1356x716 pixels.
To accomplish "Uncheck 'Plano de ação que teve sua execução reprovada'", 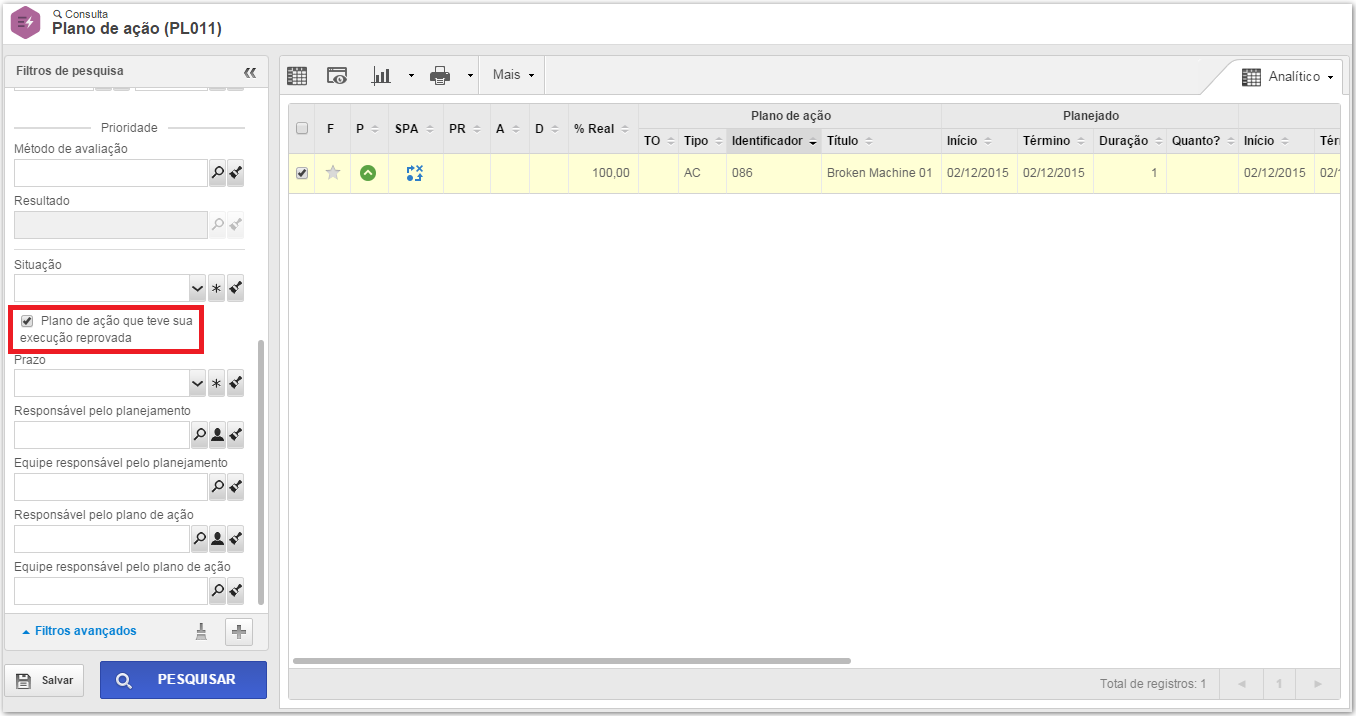I will [x=27, y=321].
